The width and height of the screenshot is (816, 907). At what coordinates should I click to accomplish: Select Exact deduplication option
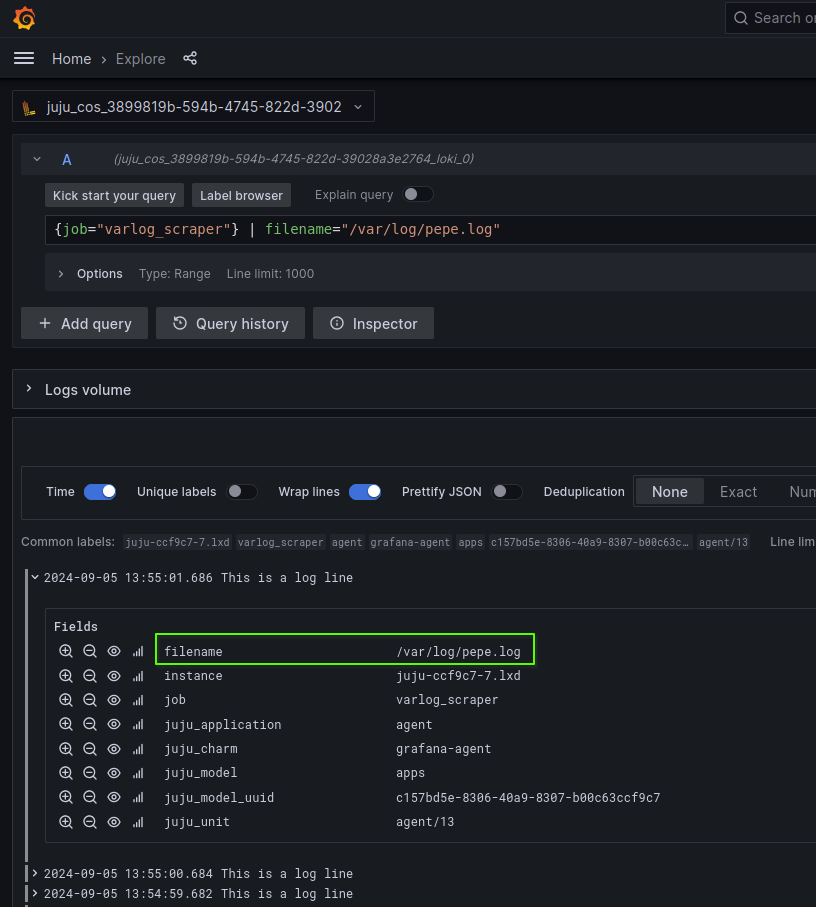point(738,491)
